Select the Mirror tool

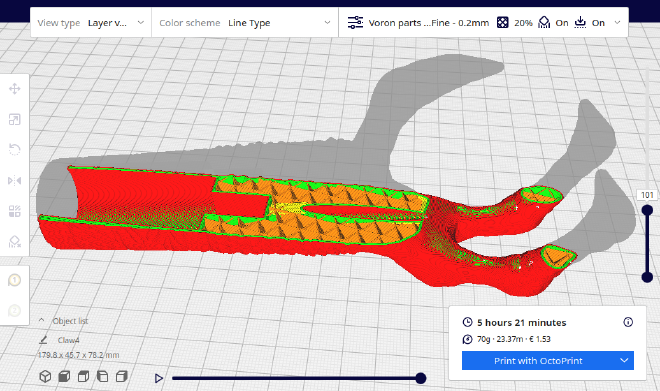tap(14, 181)
